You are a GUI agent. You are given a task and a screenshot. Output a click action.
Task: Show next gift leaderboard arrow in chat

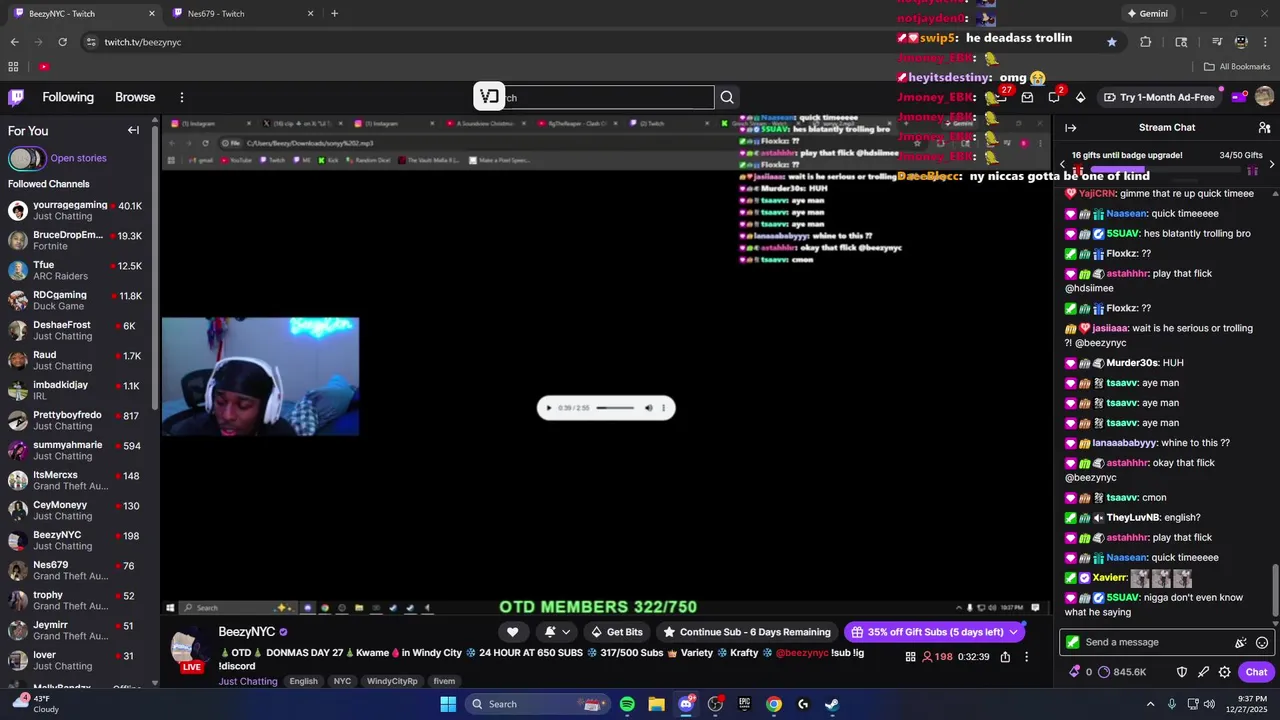pos(1272,164)
